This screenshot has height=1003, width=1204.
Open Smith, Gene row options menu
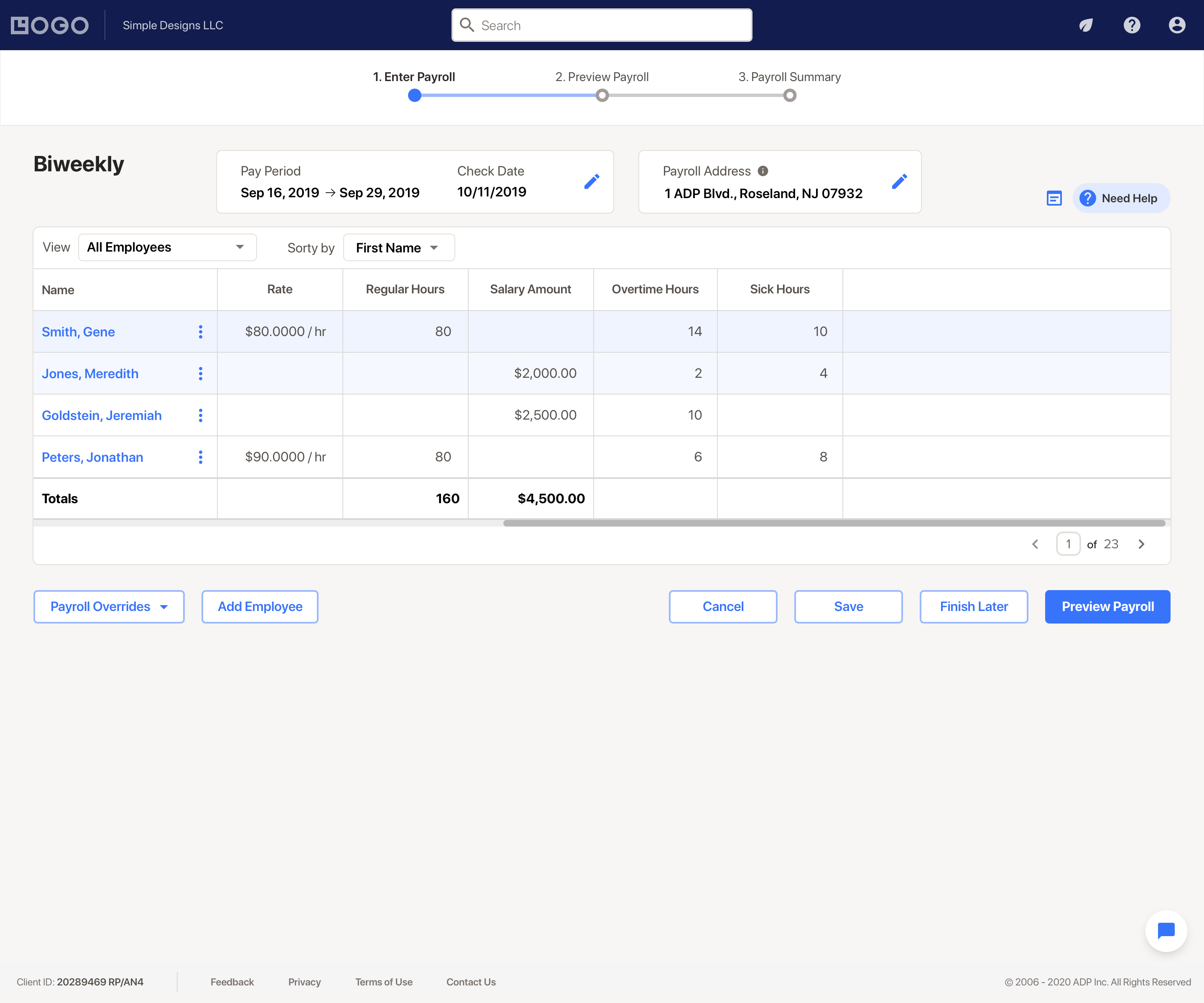pos(201,332)
